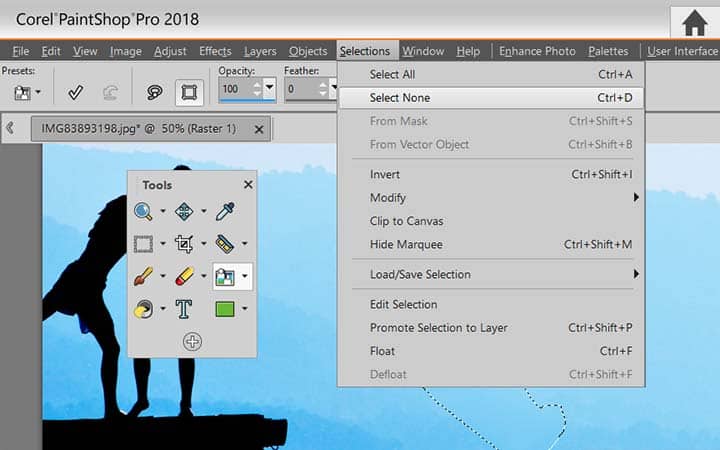This screenshot has width=720, height=450.
Task: Click the Opacity value field
Action: [235, 89]
